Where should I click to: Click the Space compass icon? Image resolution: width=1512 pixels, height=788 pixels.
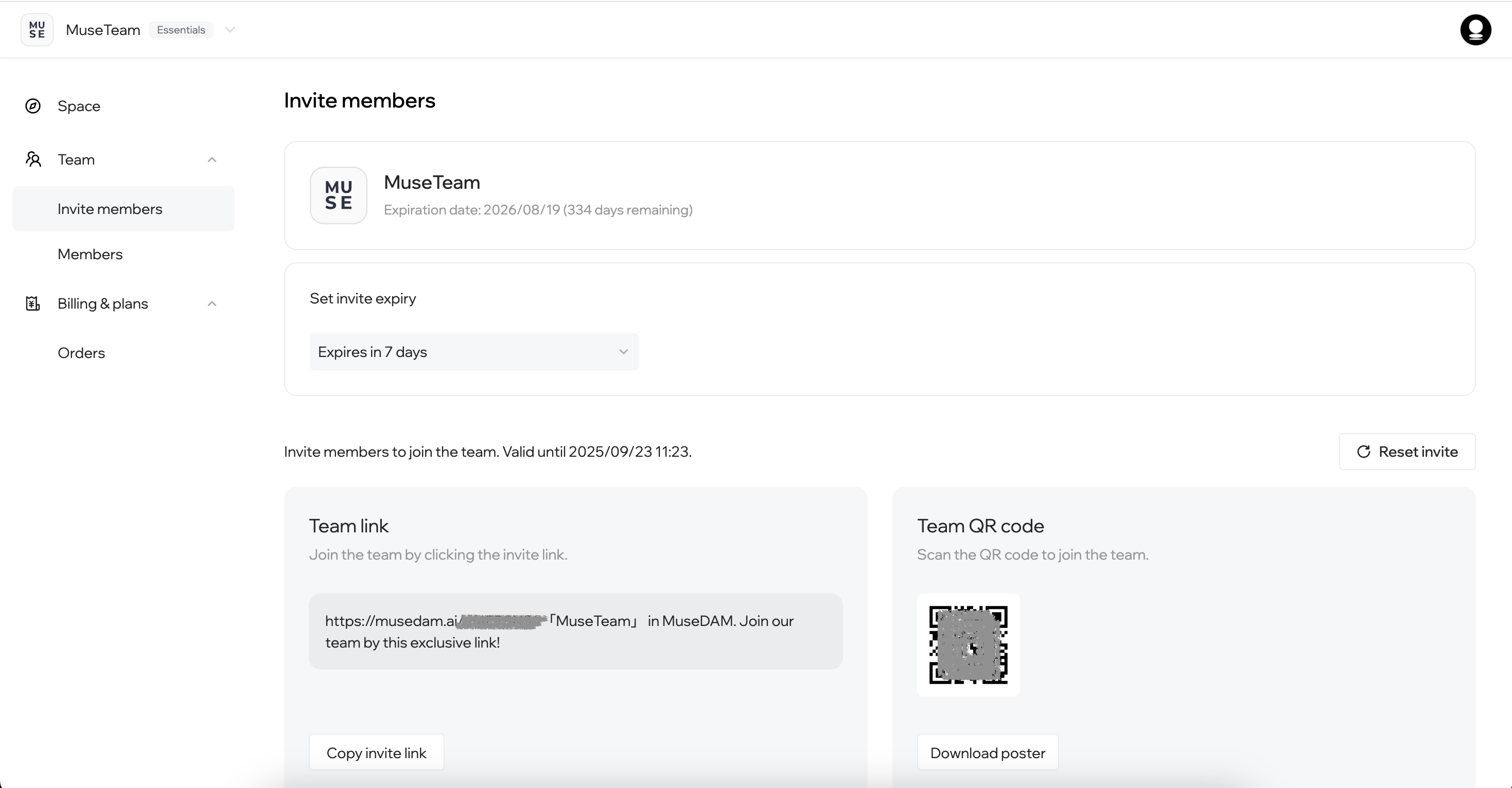(33, 106)
